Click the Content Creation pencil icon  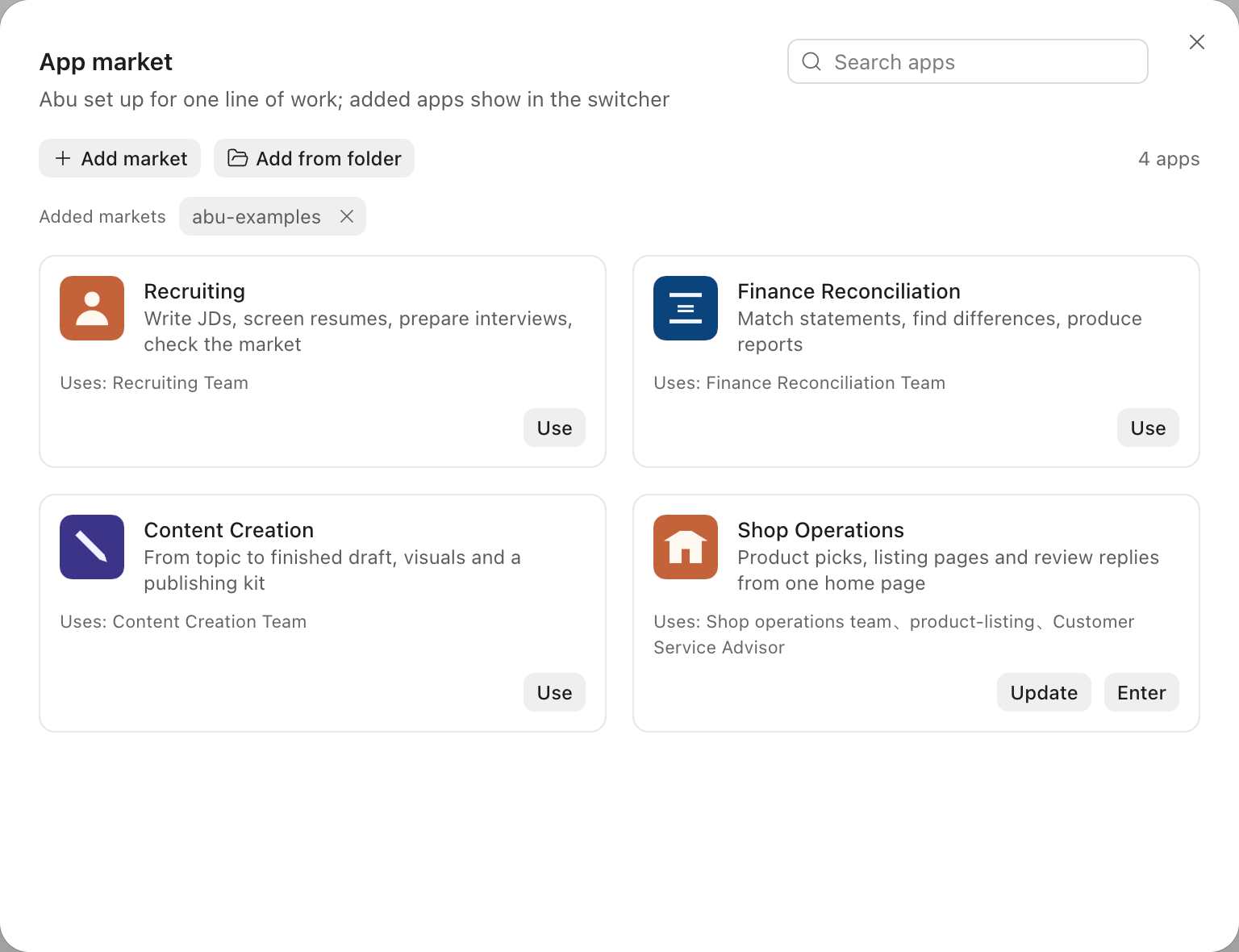click(x=92, y=547)
